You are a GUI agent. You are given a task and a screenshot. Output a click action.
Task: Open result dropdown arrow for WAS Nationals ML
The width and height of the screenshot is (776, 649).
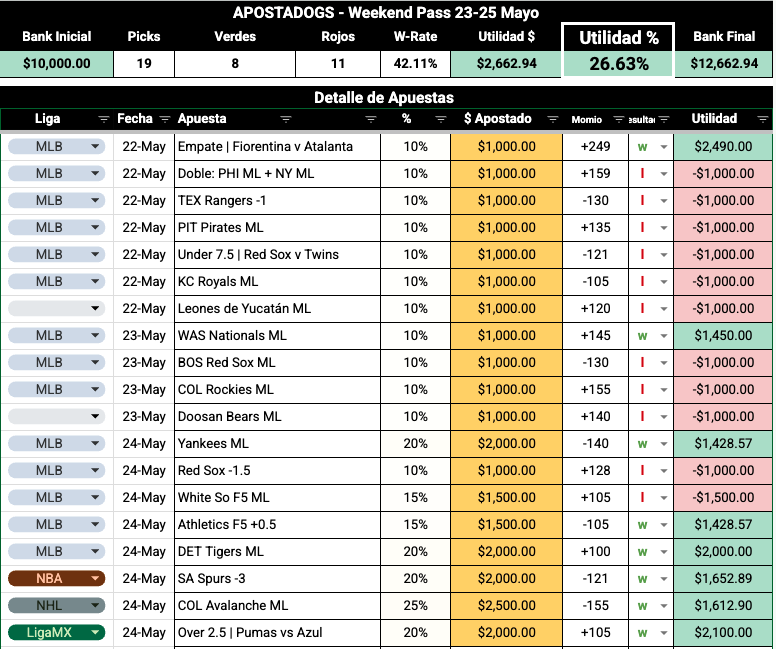point(664,336)
